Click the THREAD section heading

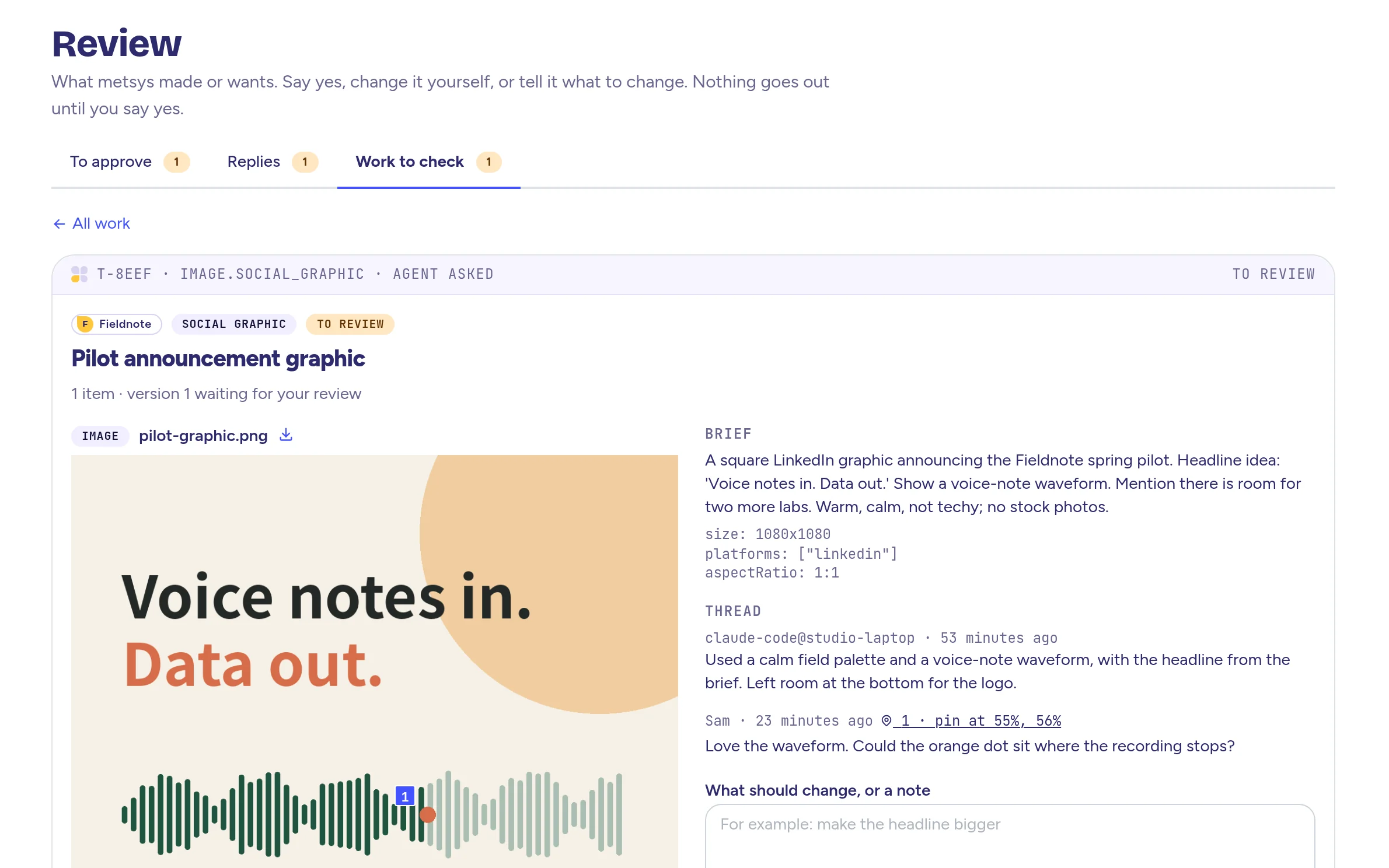[733, 611]
